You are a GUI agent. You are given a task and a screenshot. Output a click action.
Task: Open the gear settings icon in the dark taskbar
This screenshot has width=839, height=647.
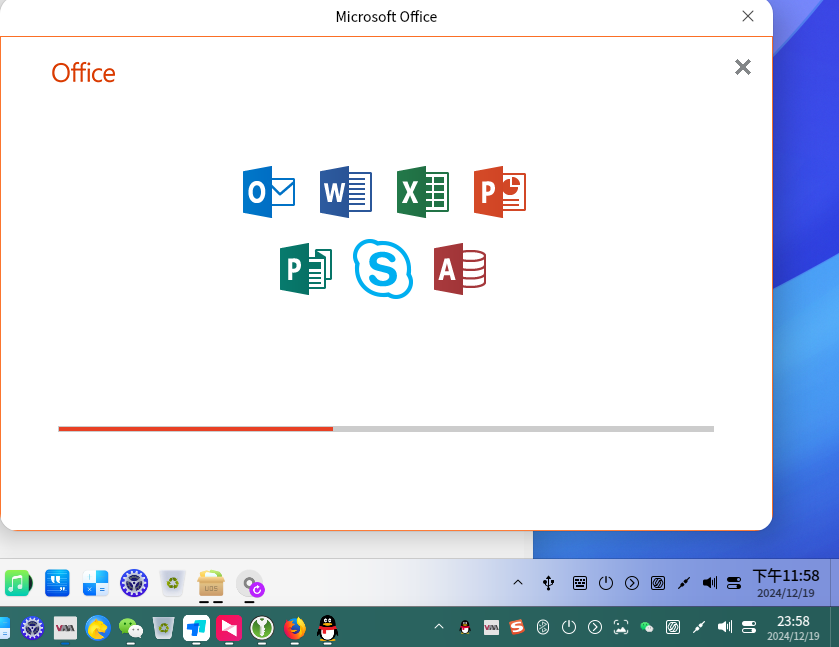pyautogui.click(x=32, y=628)
